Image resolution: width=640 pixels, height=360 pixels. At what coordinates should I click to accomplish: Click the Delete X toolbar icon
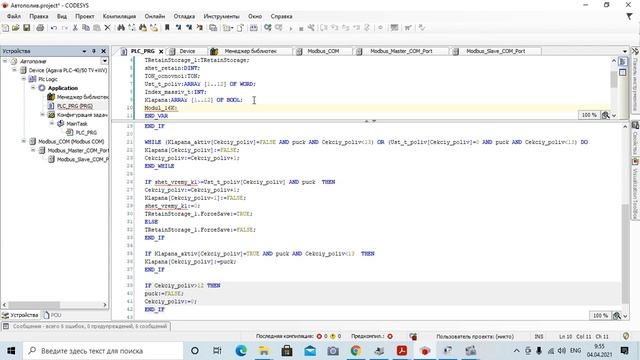(107, 28)
